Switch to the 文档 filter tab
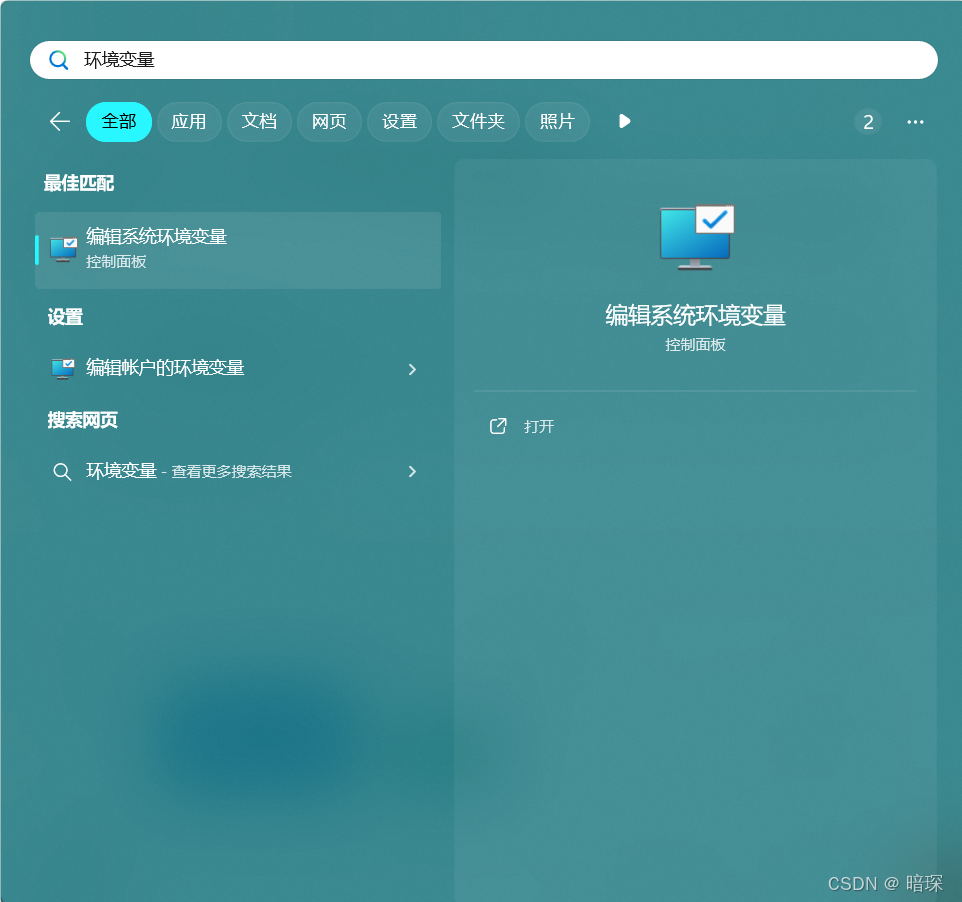Image resolution: width=962 pixels, height=902 pixels. coord(259,121)
